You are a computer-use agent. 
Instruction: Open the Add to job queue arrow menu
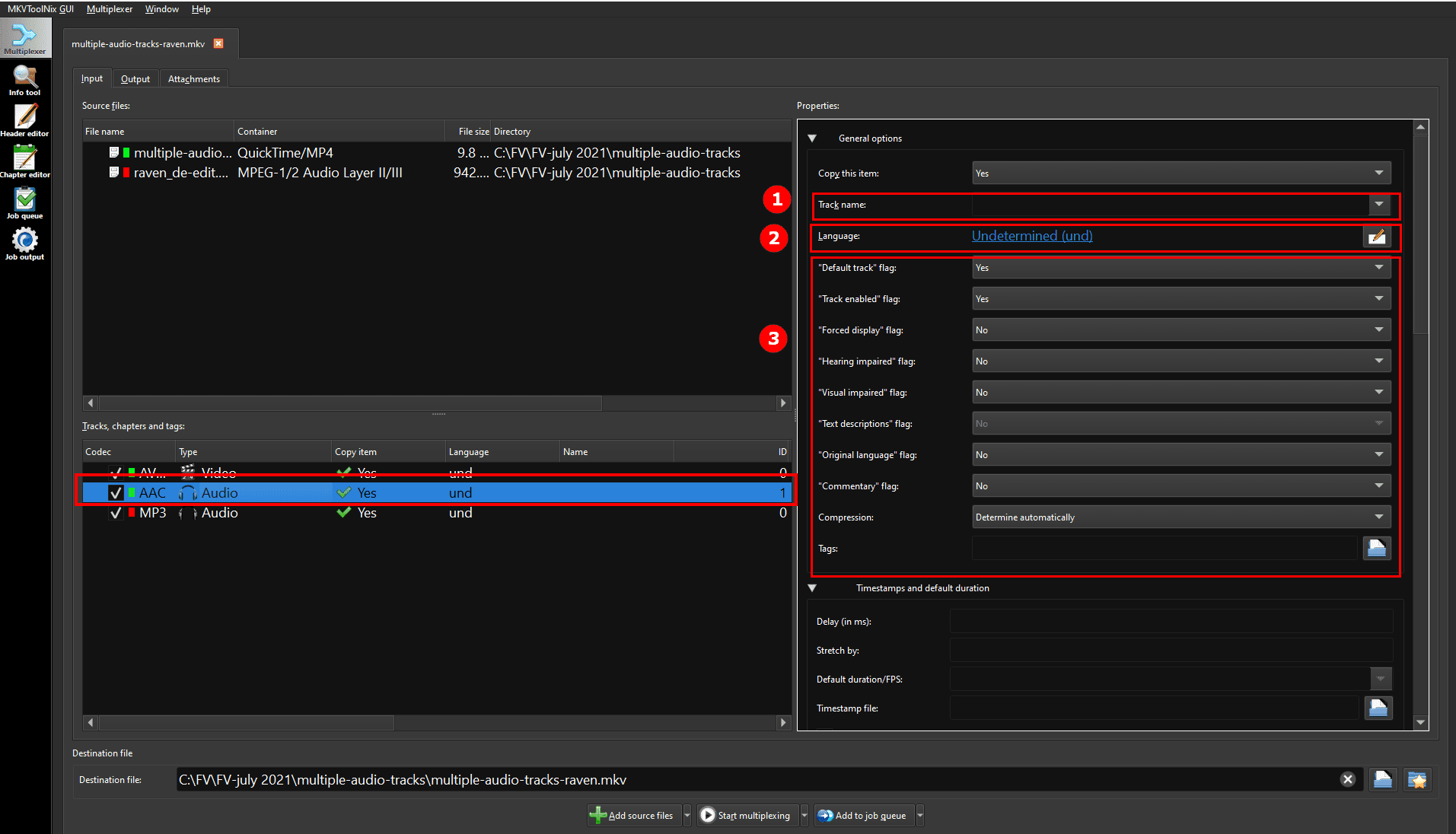click(x=920, y=815)
